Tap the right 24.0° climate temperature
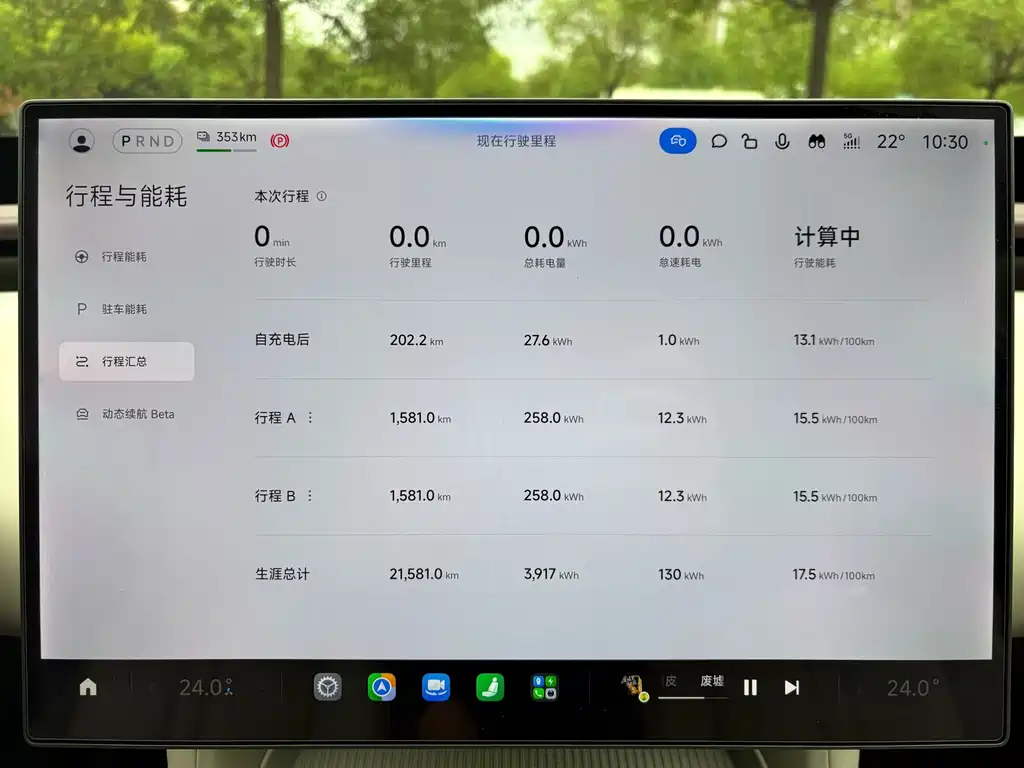 point(912,688)
